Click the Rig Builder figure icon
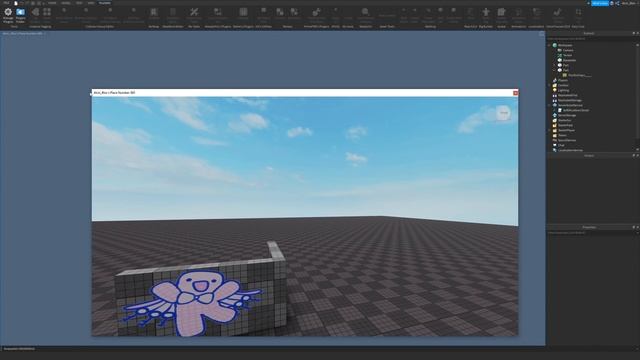 pyautogui.click(x=486, y=12)
